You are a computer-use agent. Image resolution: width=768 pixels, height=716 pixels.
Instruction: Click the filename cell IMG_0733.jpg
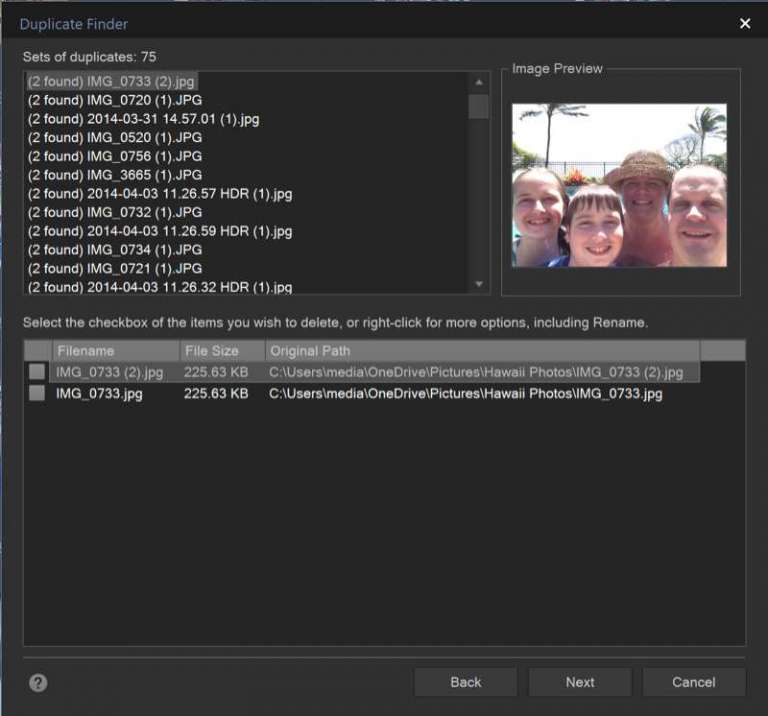coord(99,393)
